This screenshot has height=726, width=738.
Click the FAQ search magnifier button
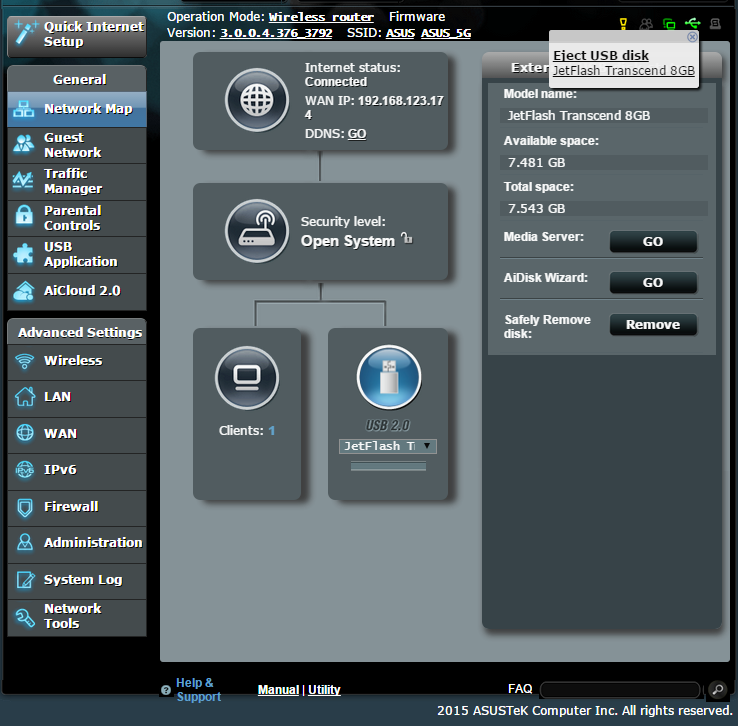(x=718, y=690)
